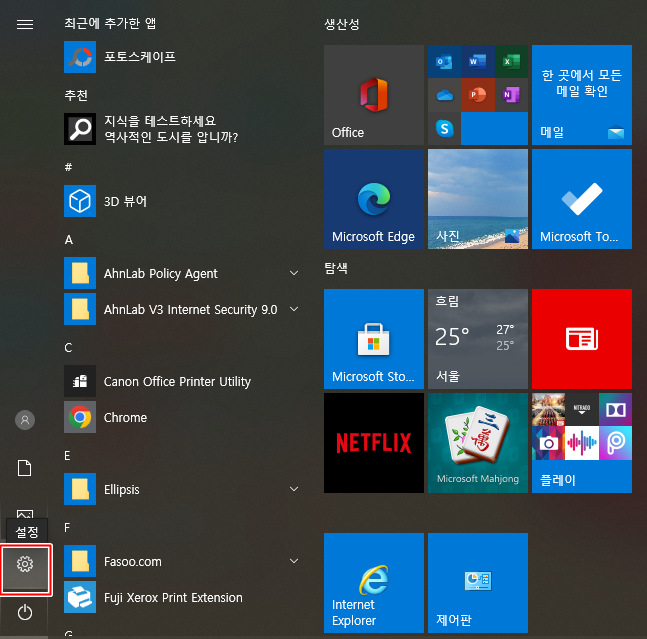Launch 3D 뷰어 app
The height and width of the screenshot is (639, 647).
[184, 201]
